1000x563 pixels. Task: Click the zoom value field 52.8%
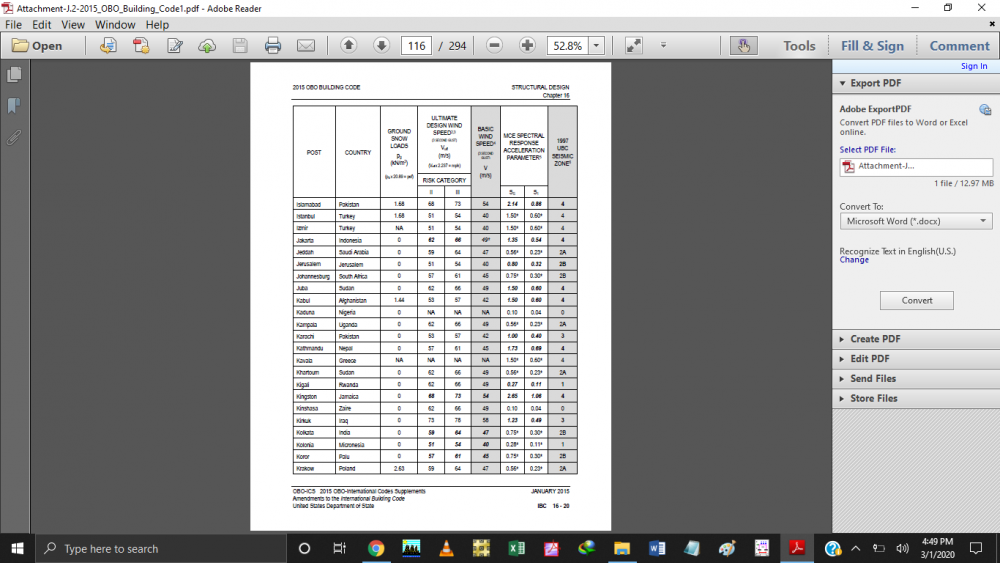point(568,46)
